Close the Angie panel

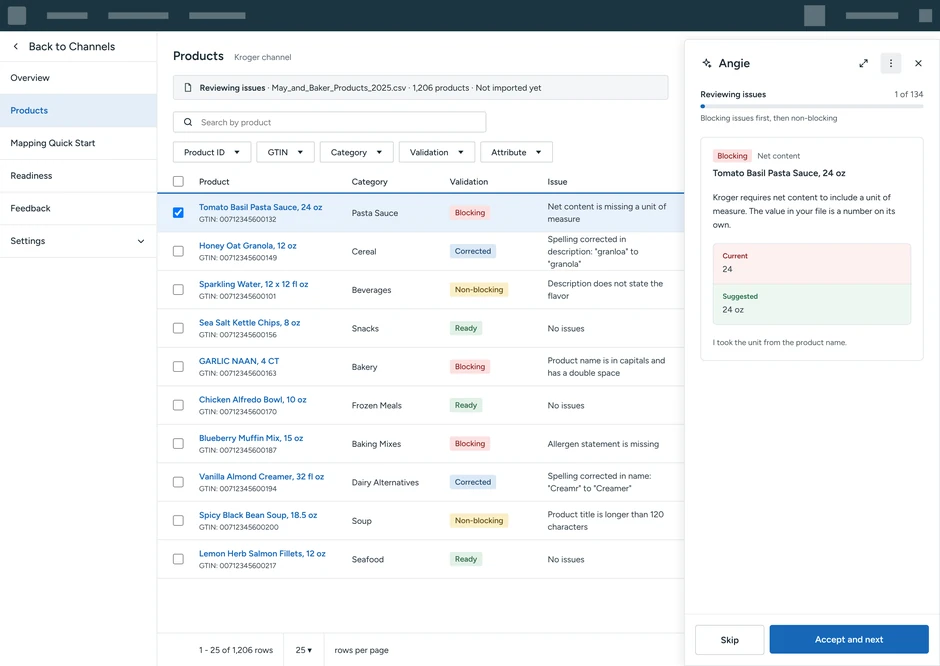click(918, 63)
